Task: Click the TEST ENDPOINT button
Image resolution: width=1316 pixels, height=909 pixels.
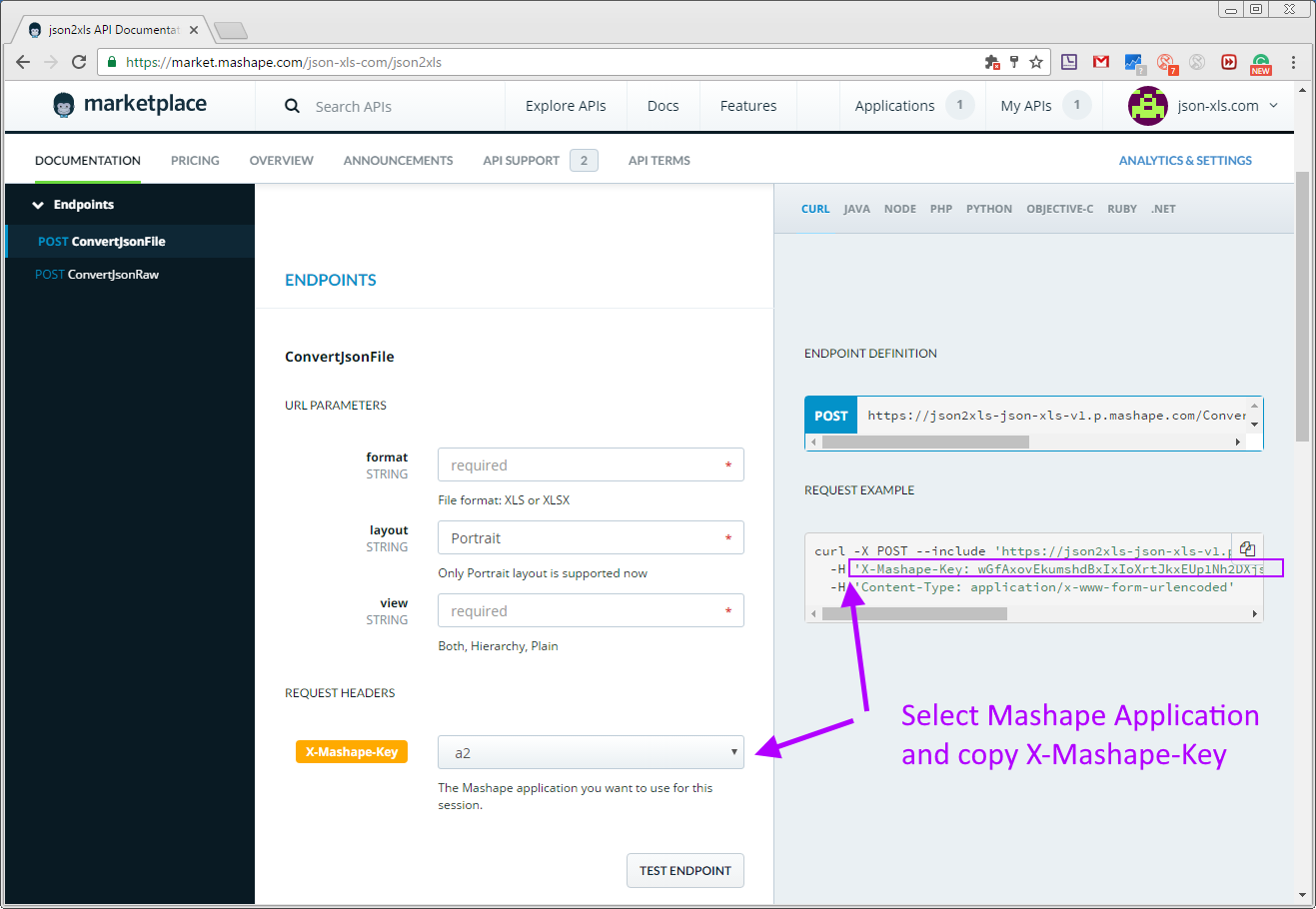Action: click(x=685, y=870)
